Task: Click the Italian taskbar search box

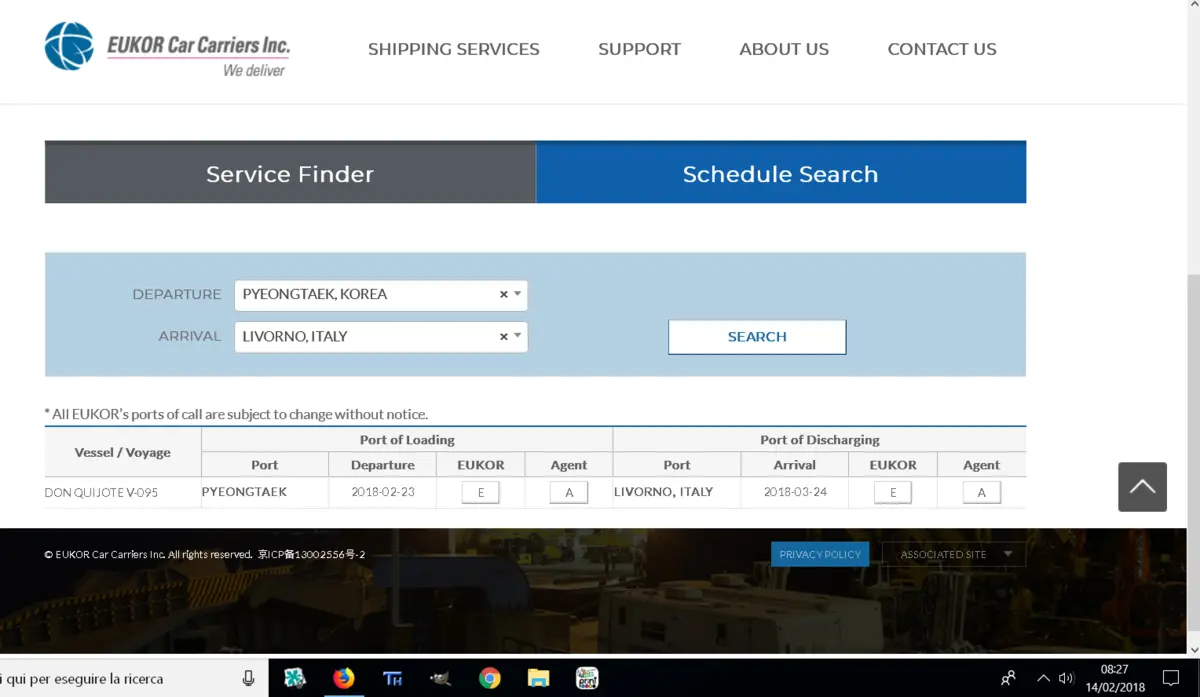Action: (134, 678)
